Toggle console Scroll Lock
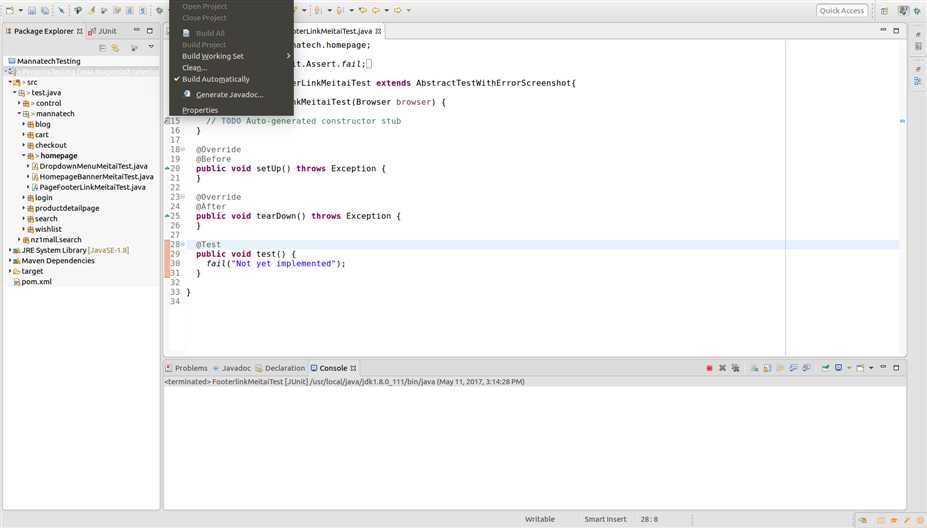Viewport: 927px width, 528px height. click(x=767, y=368)
